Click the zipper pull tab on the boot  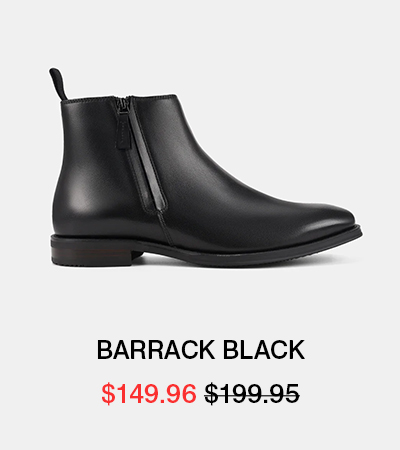[122, 130]
